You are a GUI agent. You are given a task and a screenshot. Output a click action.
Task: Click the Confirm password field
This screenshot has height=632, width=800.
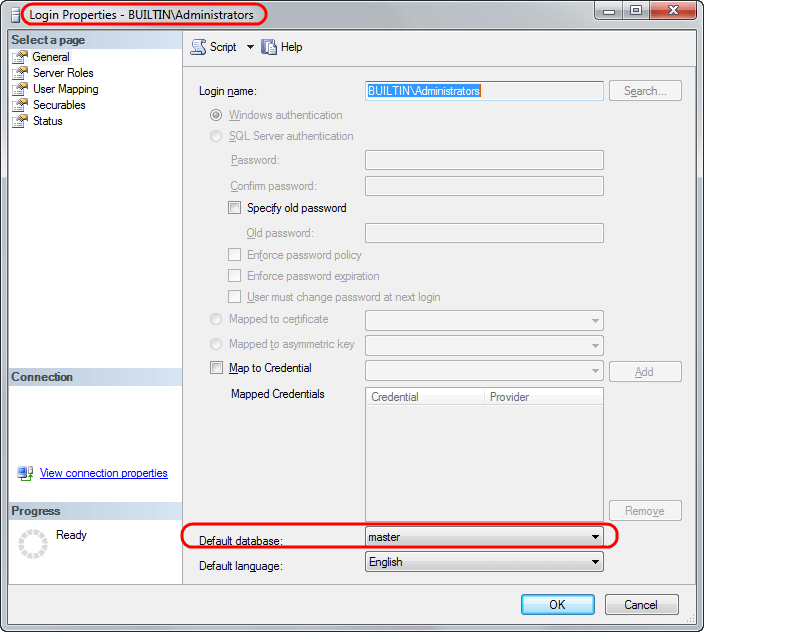(x=484, y=186)
